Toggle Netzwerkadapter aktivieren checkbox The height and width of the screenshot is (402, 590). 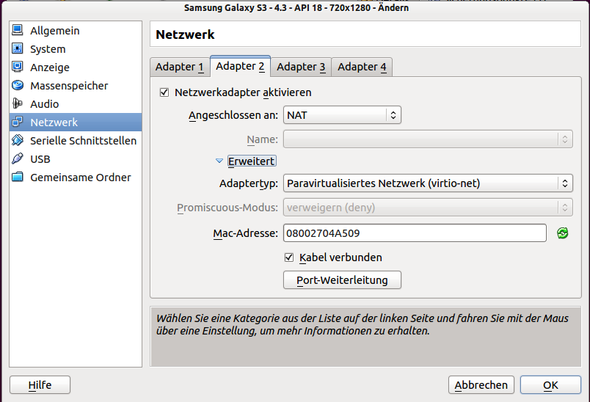click(x=164, y=92)
